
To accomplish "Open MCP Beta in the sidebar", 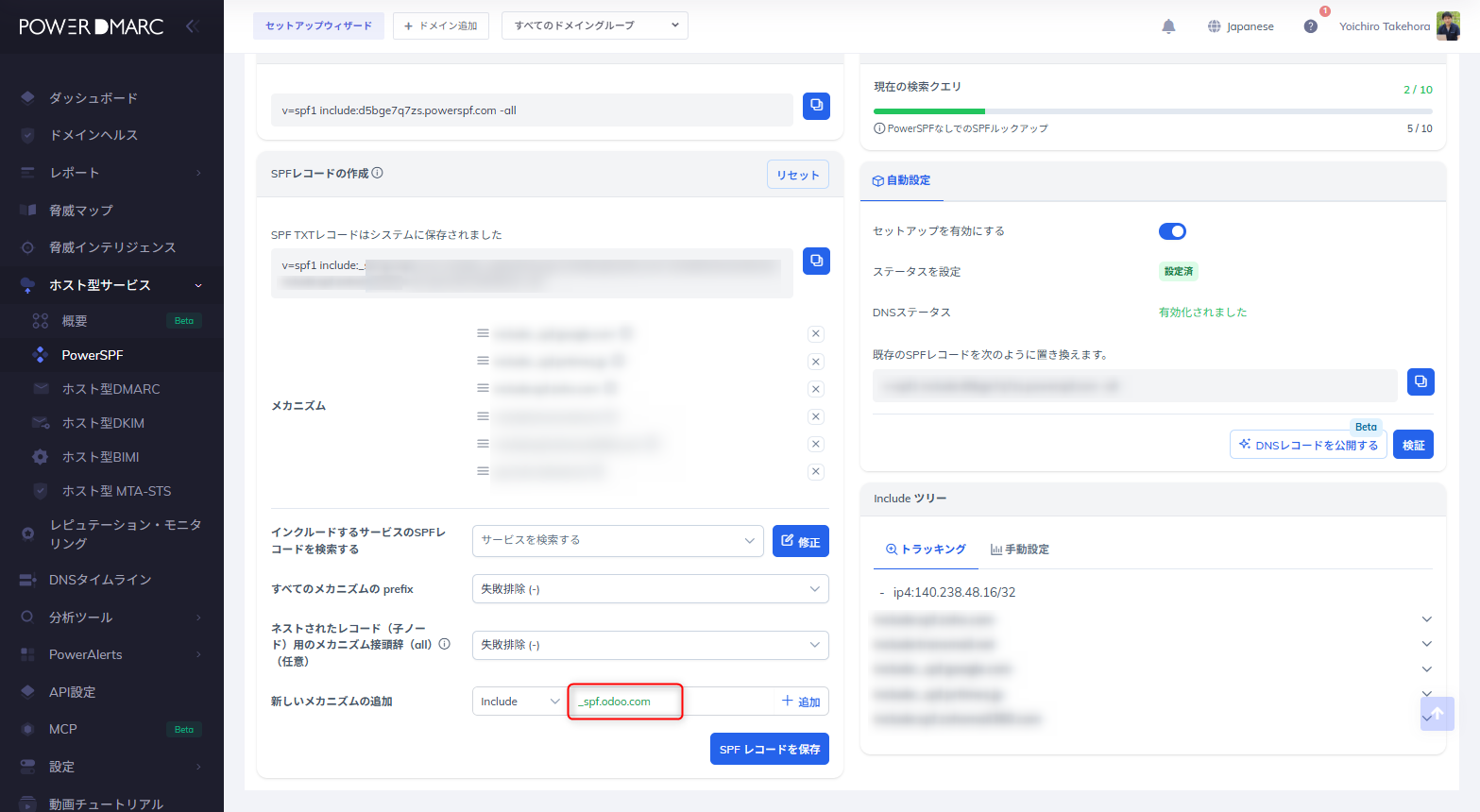I will click(111, 729).
